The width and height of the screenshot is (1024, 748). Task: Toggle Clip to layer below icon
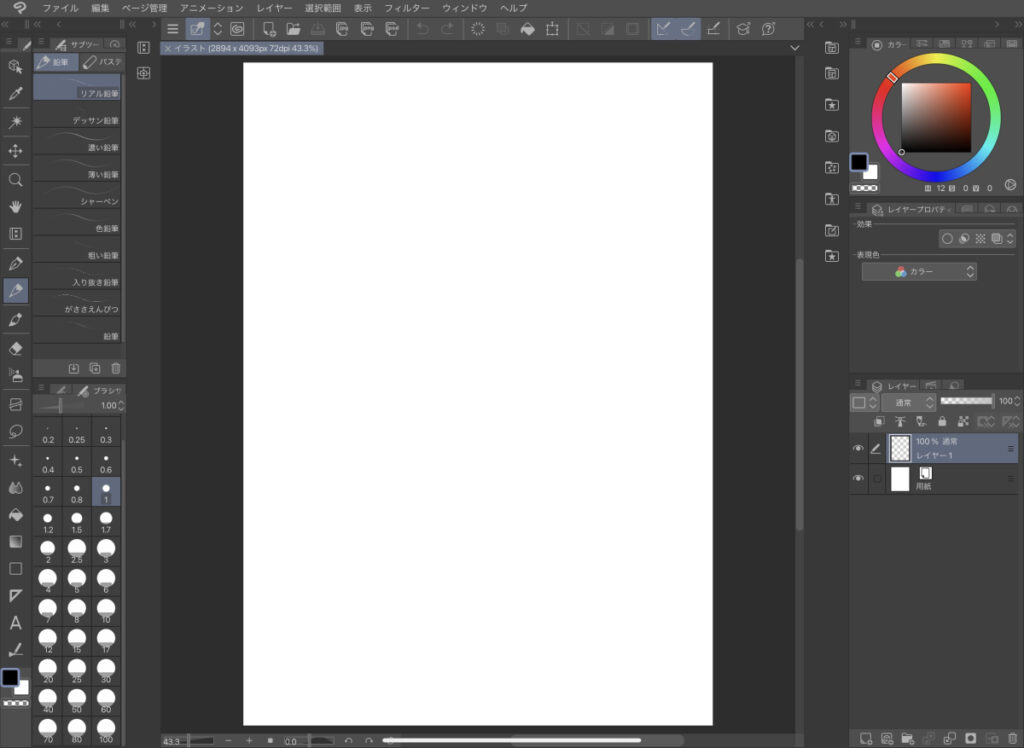click(x=879, y=422)
